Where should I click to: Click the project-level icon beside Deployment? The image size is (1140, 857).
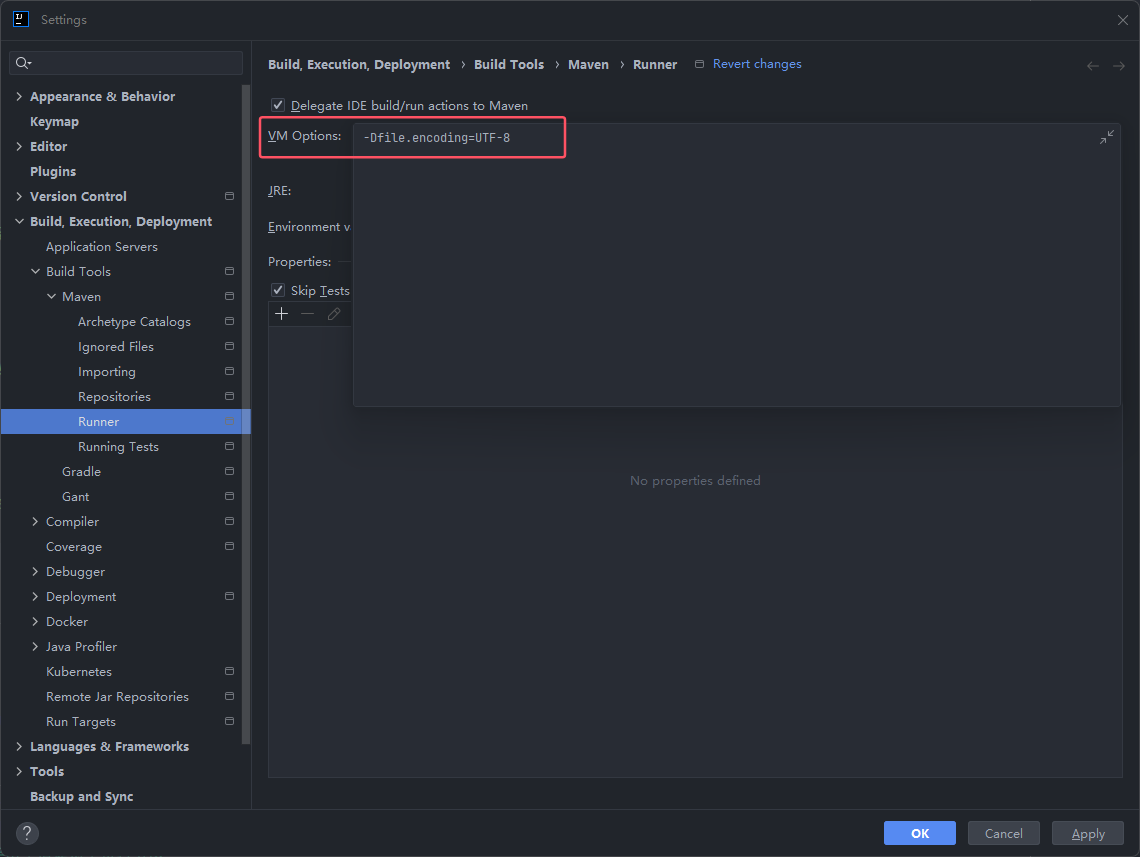point(229,596)
